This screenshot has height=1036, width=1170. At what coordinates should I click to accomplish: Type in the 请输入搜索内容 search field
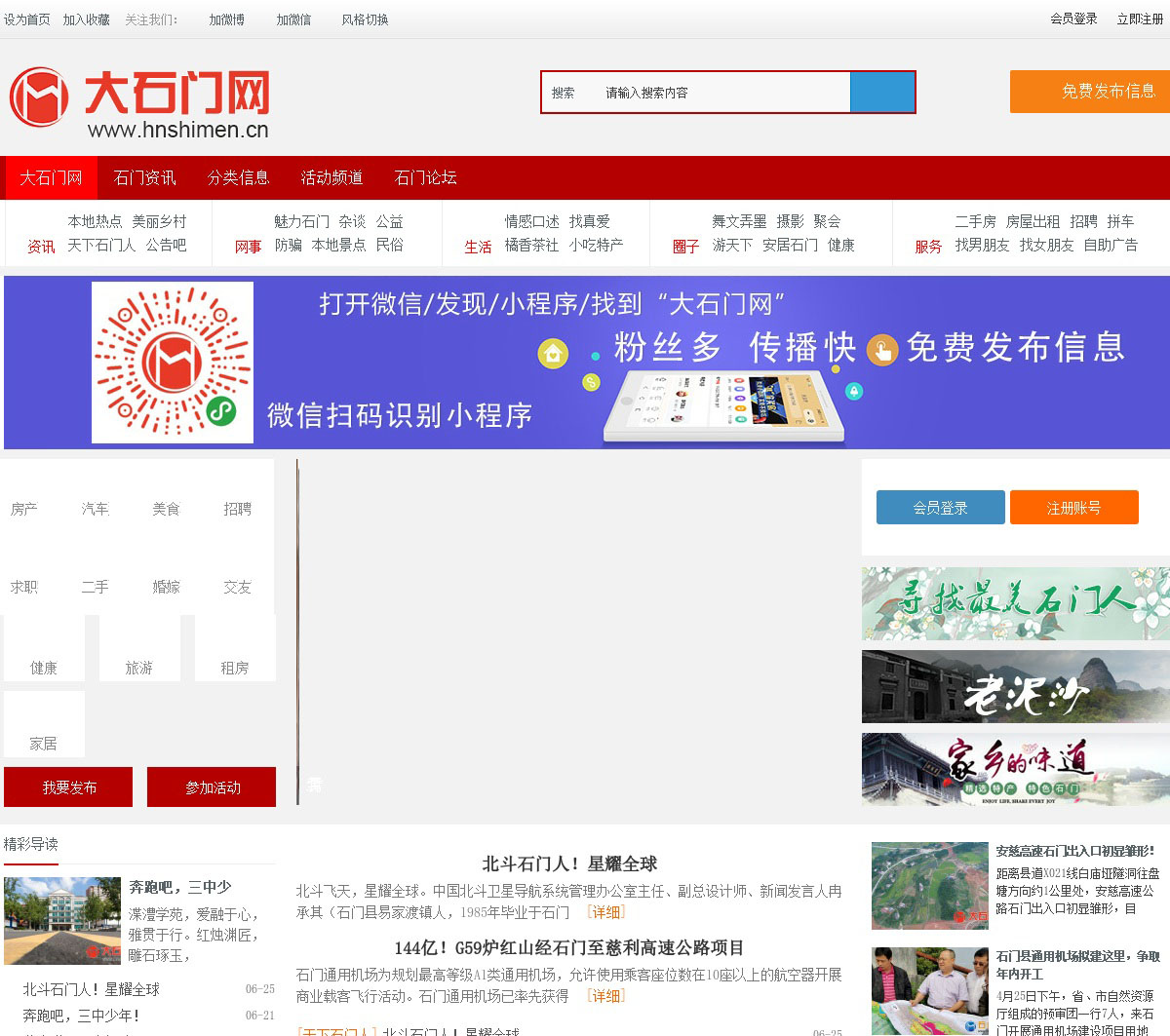pyautogui.click(x=721, y=93)
